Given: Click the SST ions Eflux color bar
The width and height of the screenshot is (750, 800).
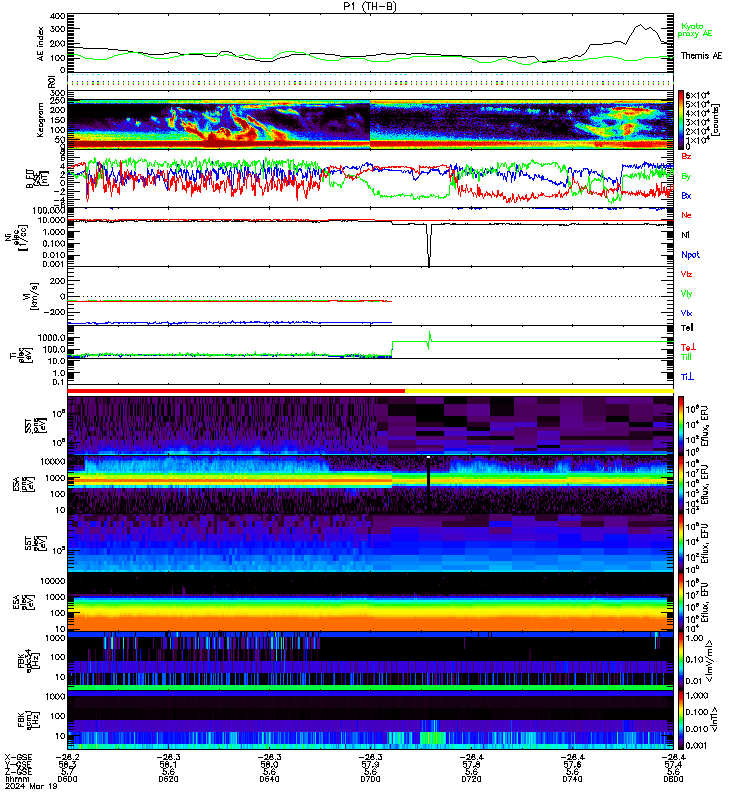Looking at the screenshot, I should 681,424.
